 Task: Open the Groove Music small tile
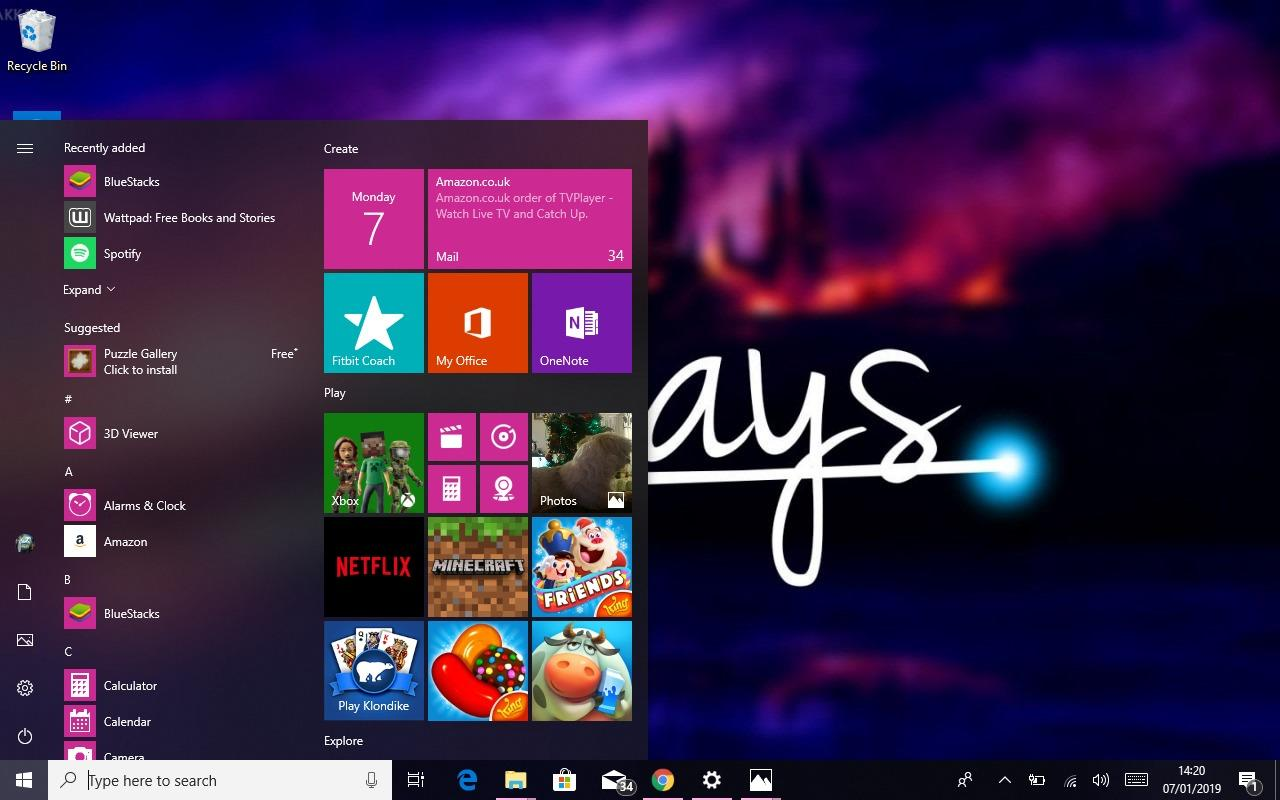pyautogui.click(x=504, y=437)
